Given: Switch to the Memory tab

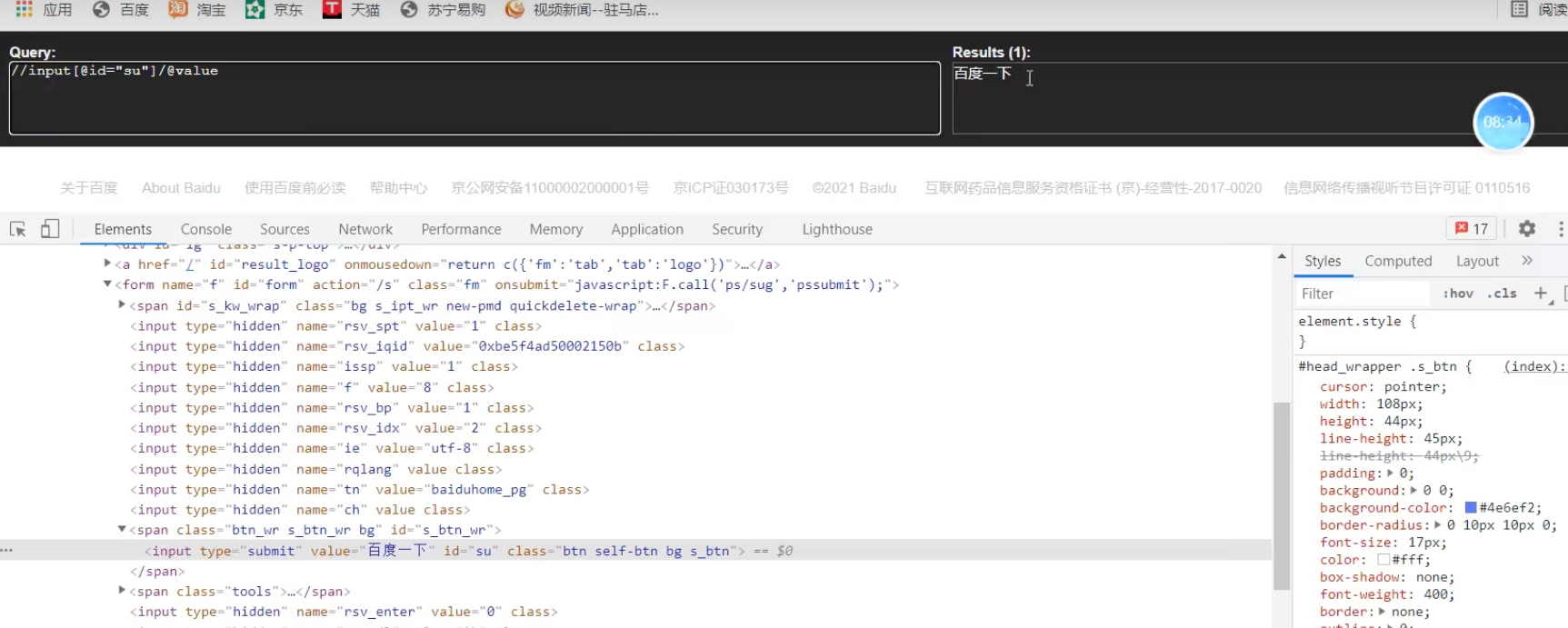Looking at the screenshot, I should pos(556,229).
